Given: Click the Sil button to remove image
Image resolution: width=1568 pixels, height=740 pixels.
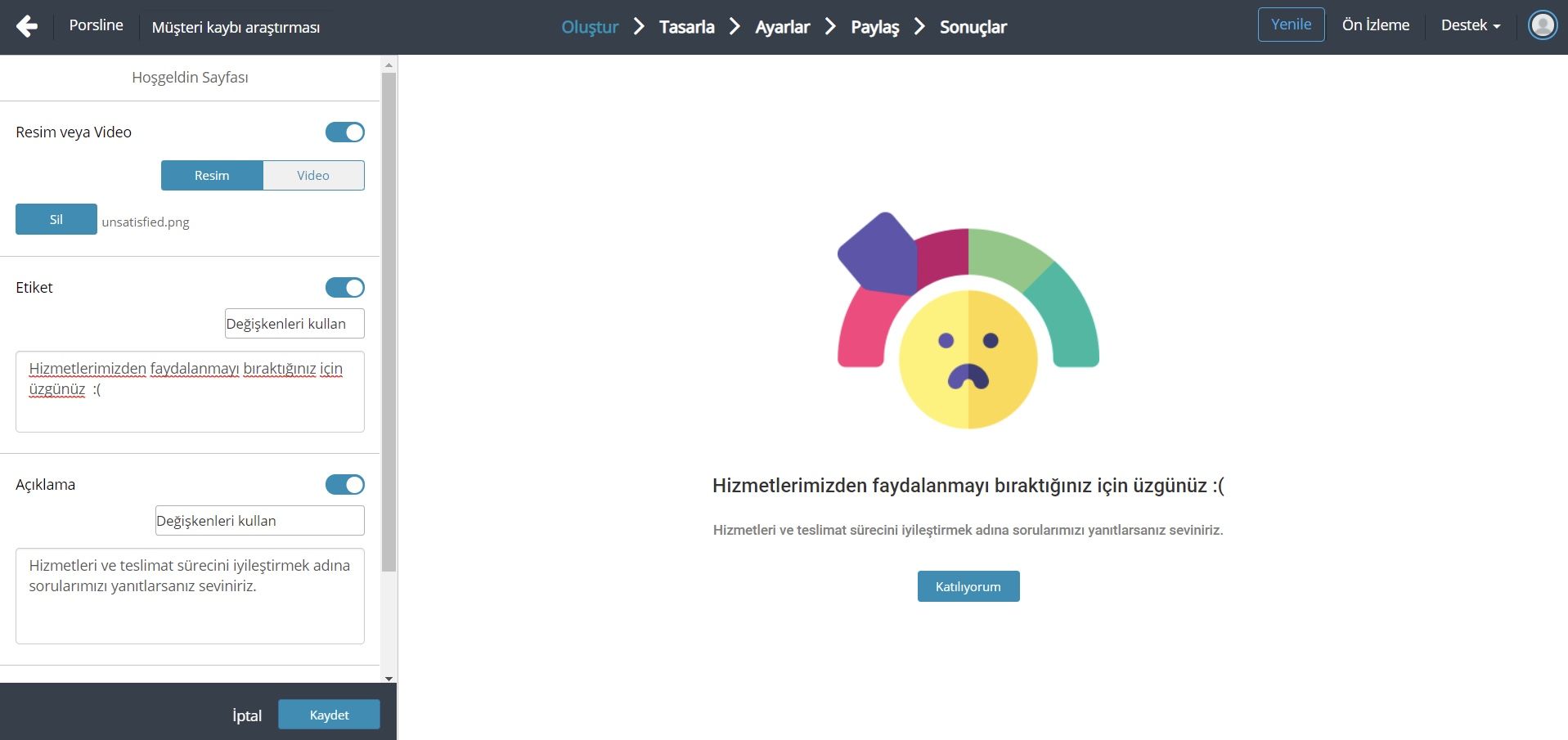Looking at the screenshot, I should point(56,219).
